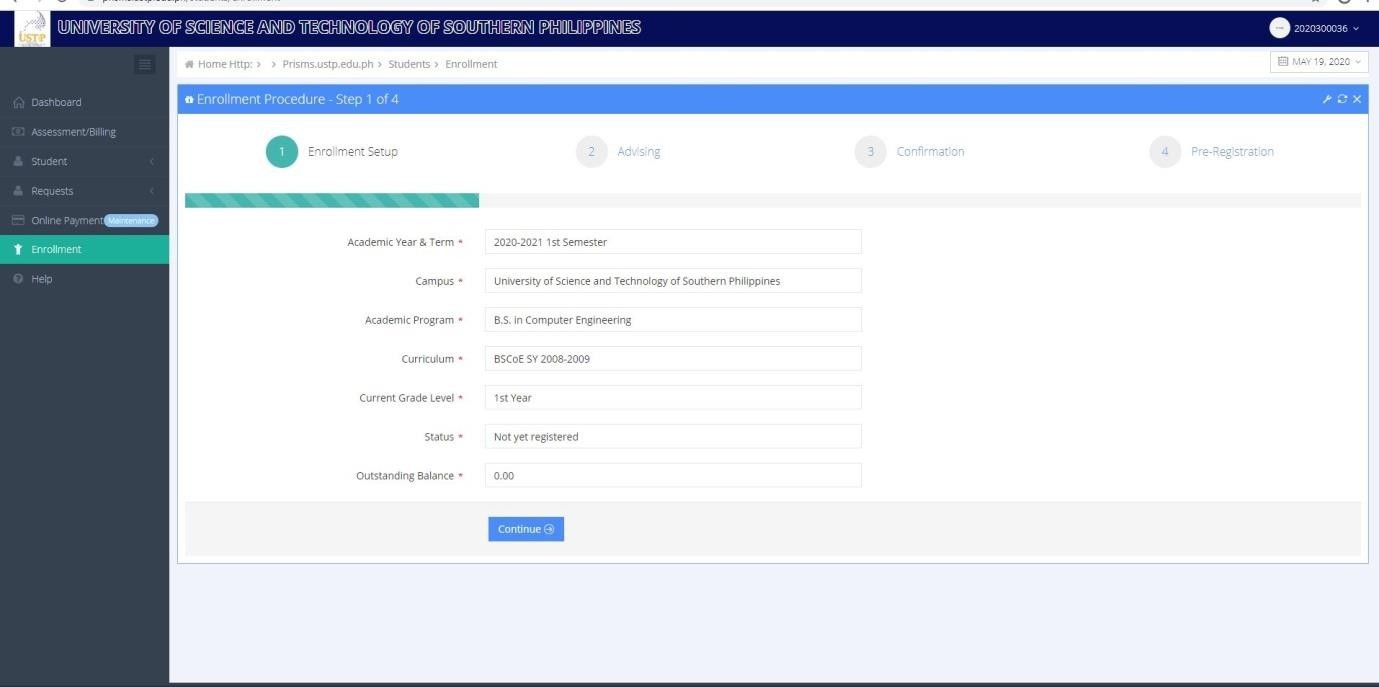Click the Status field Not yet registered
The image size is (1379, 687).
tap(673, 437)
